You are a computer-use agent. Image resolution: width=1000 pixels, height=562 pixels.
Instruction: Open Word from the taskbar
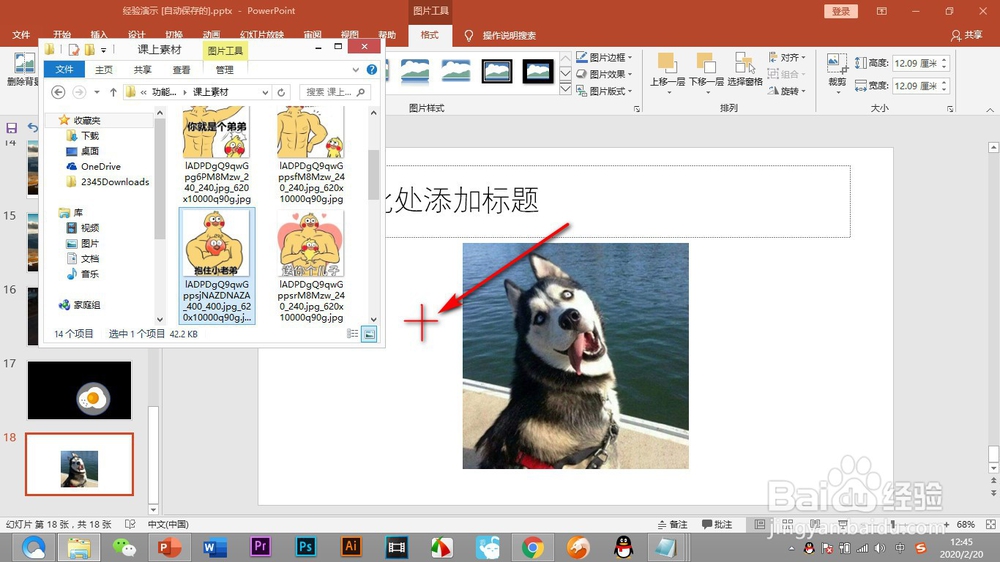pos(215,547)
